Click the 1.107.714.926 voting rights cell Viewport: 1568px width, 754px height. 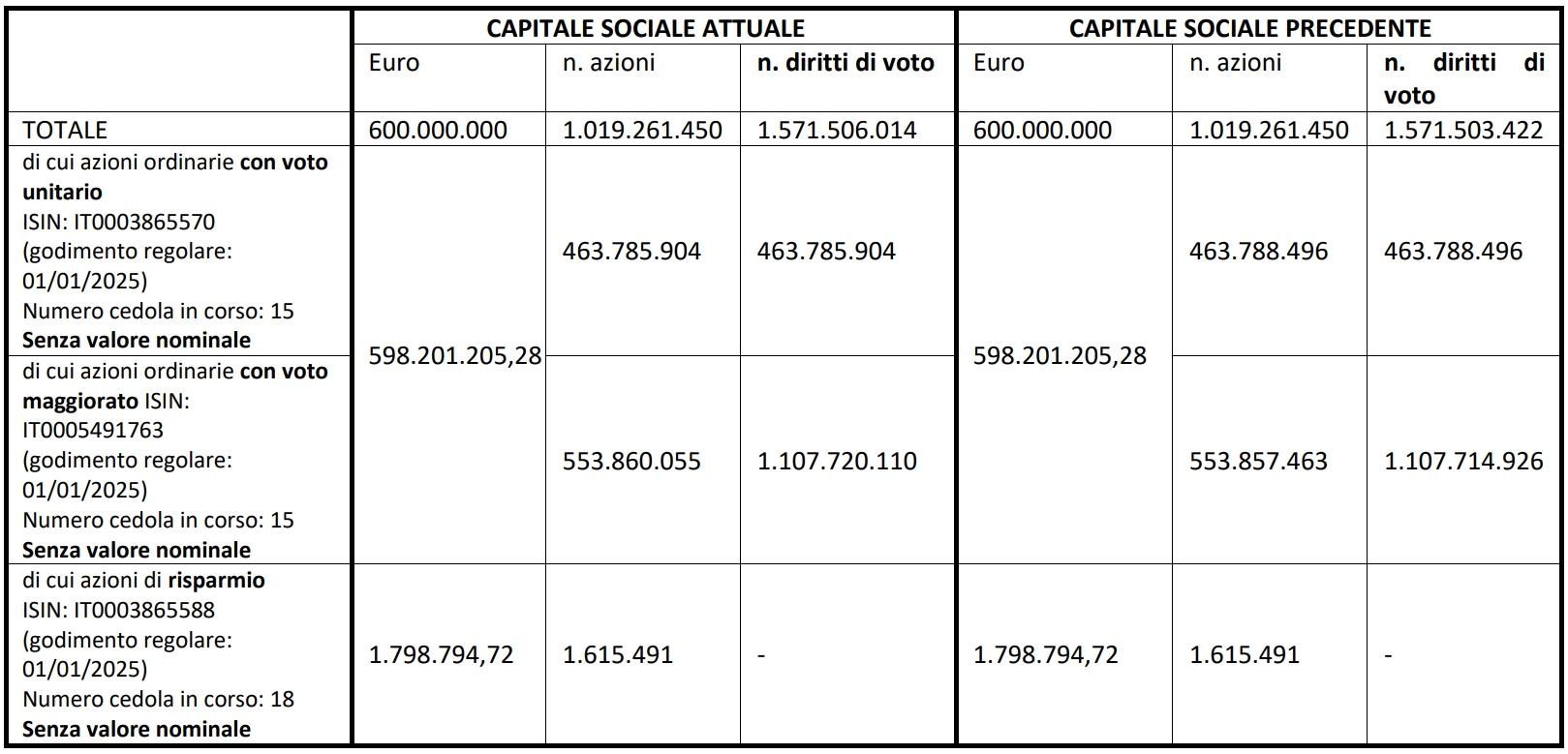pos(1463,461)
